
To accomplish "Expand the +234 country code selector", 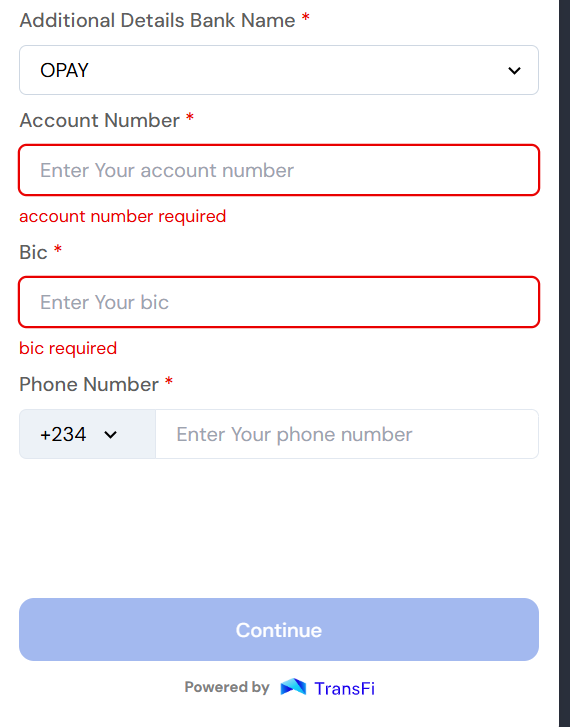I will tap(87, 434).
